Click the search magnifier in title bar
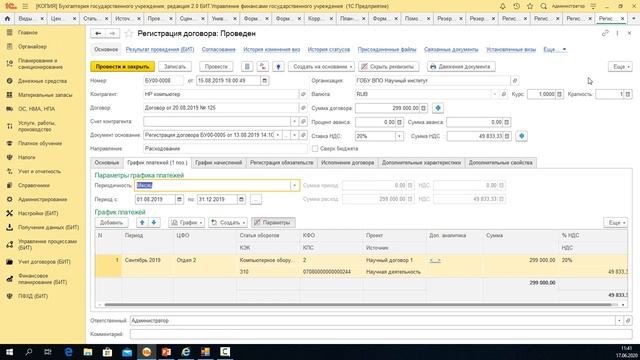Screen dimensions: 640x360 pos(543,6)
